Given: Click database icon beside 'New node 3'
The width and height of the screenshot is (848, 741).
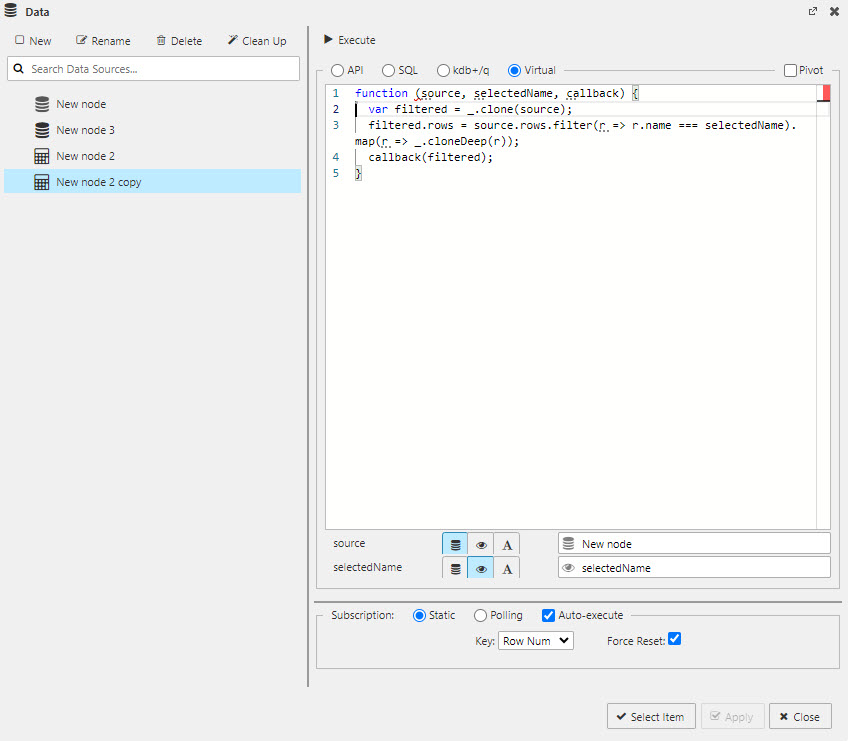Looking at the screenshot, I should (x=42, y=130).
